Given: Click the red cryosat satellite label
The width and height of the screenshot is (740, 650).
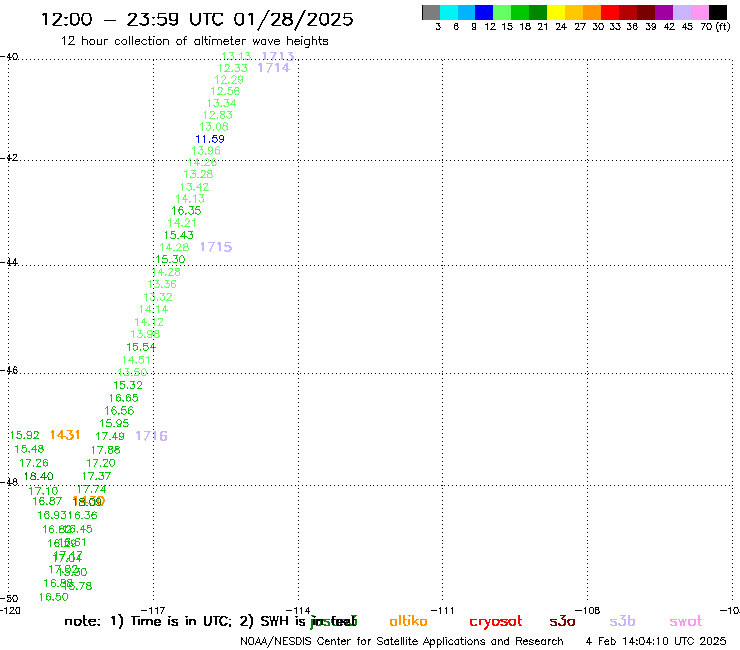Looking at the screenshot, I should 496,622.
